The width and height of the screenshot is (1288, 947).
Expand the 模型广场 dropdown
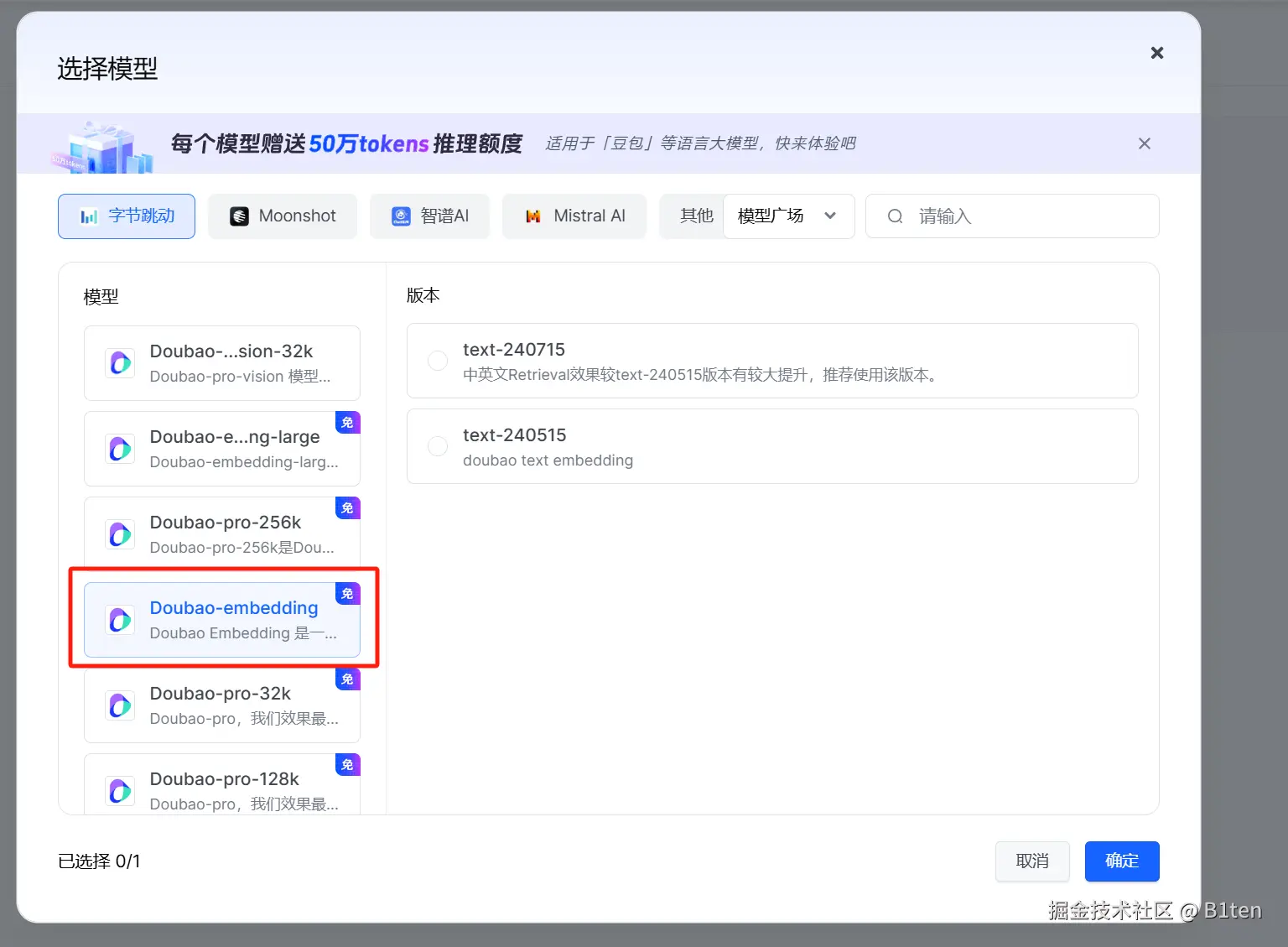tap(789, 216)
